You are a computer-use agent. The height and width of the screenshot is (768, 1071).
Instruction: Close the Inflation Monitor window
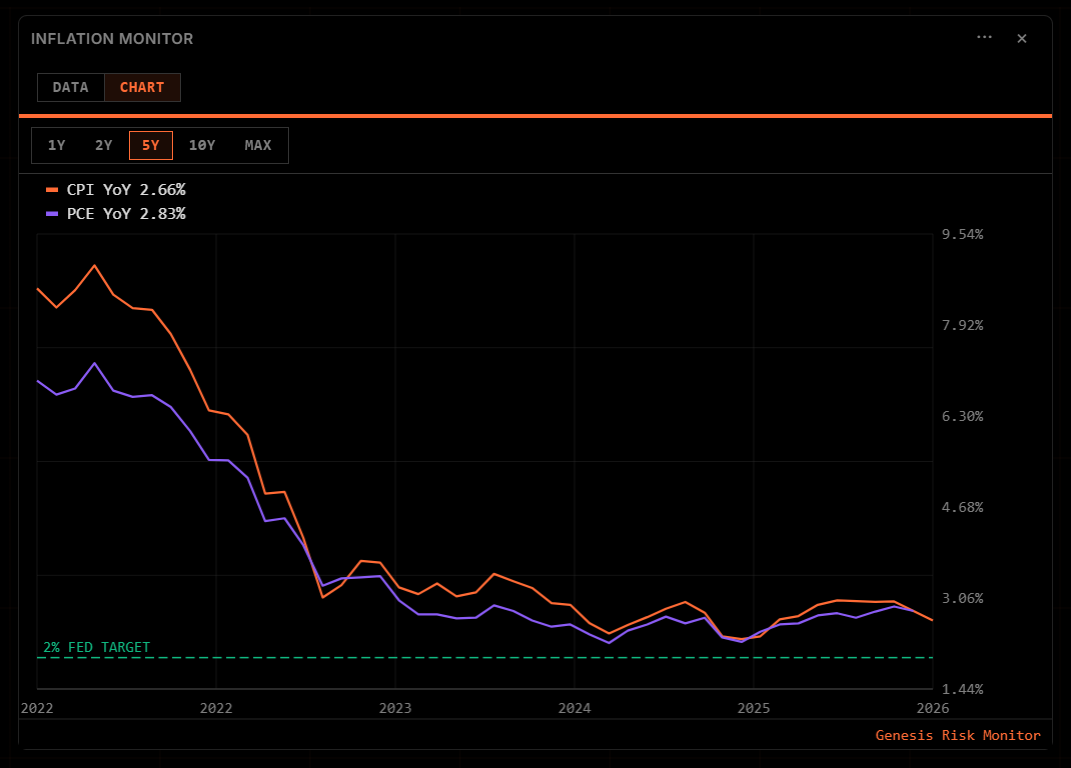(1022, 38)
